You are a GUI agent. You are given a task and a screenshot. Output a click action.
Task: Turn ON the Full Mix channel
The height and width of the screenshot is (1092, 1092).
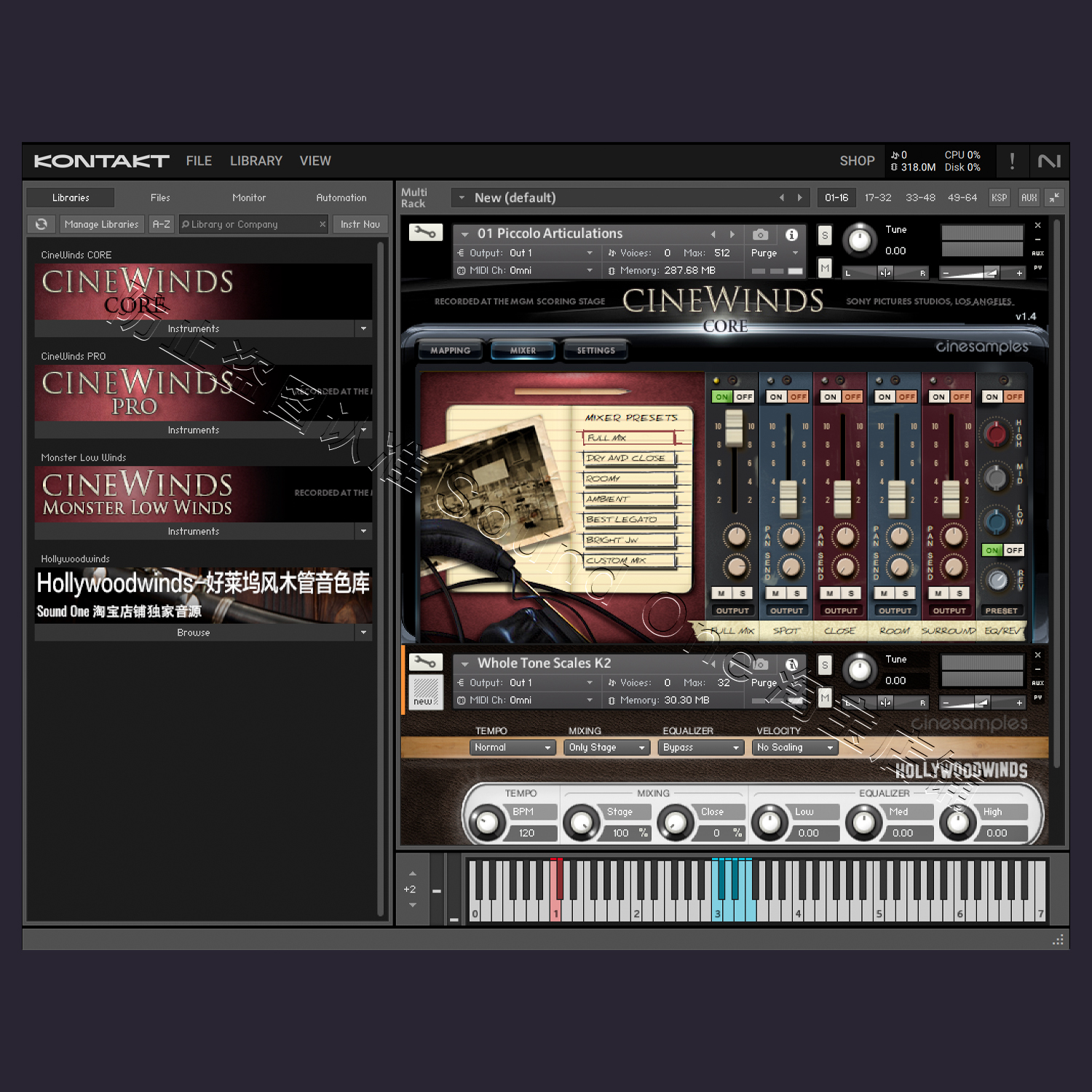(722, 397)
